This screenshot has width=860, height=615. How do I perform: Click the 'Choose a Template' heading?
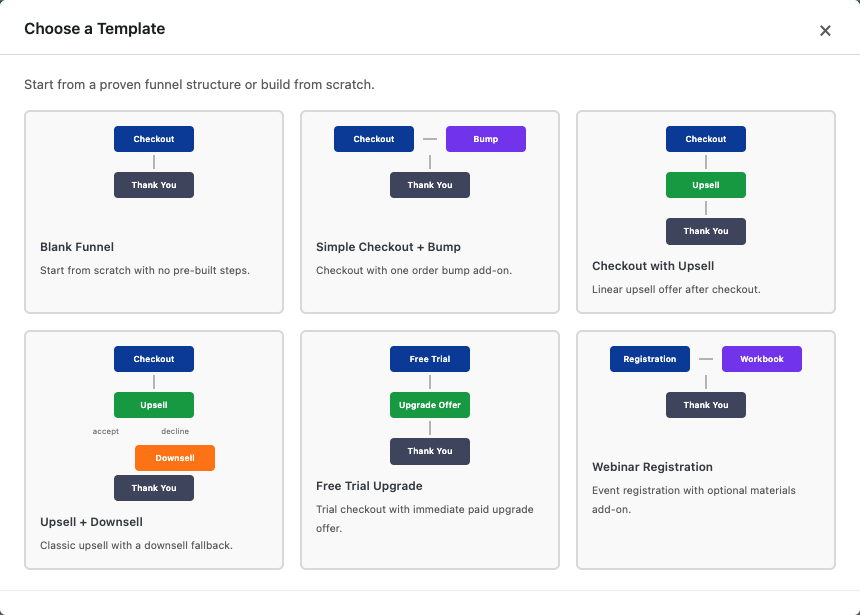tap(94, 29)
